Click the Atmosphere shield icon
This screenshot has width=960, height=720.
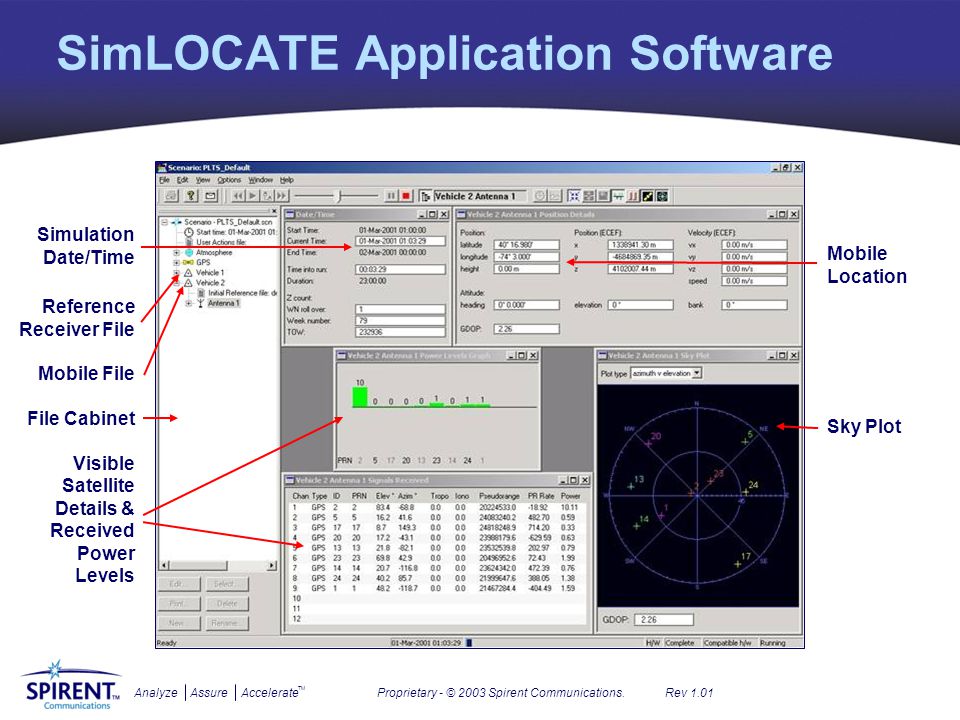189,252
